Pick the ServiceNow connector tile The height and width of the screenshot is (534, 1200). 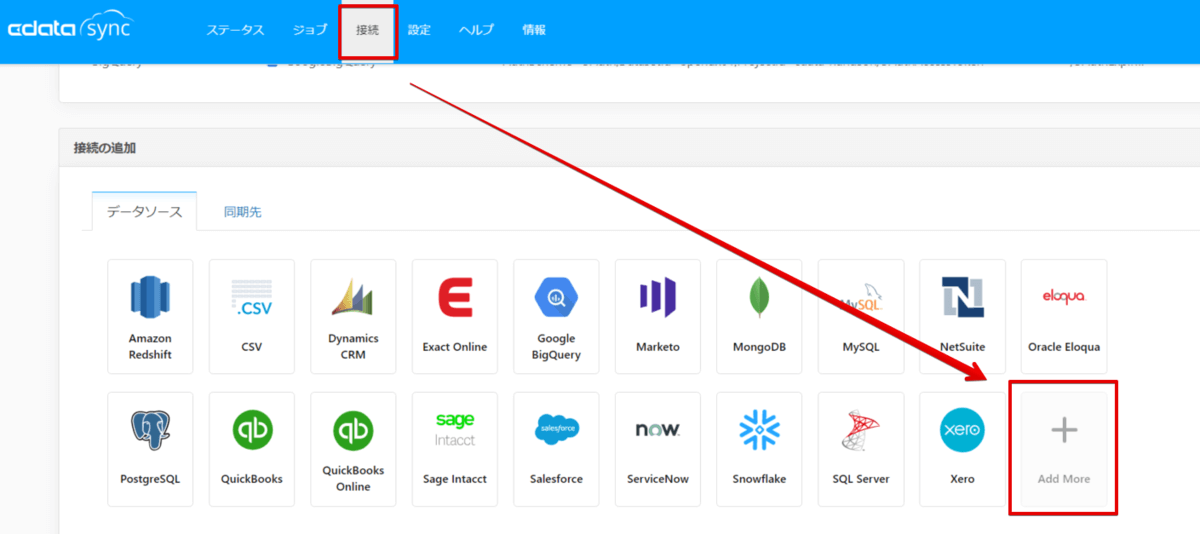(658, 449)
